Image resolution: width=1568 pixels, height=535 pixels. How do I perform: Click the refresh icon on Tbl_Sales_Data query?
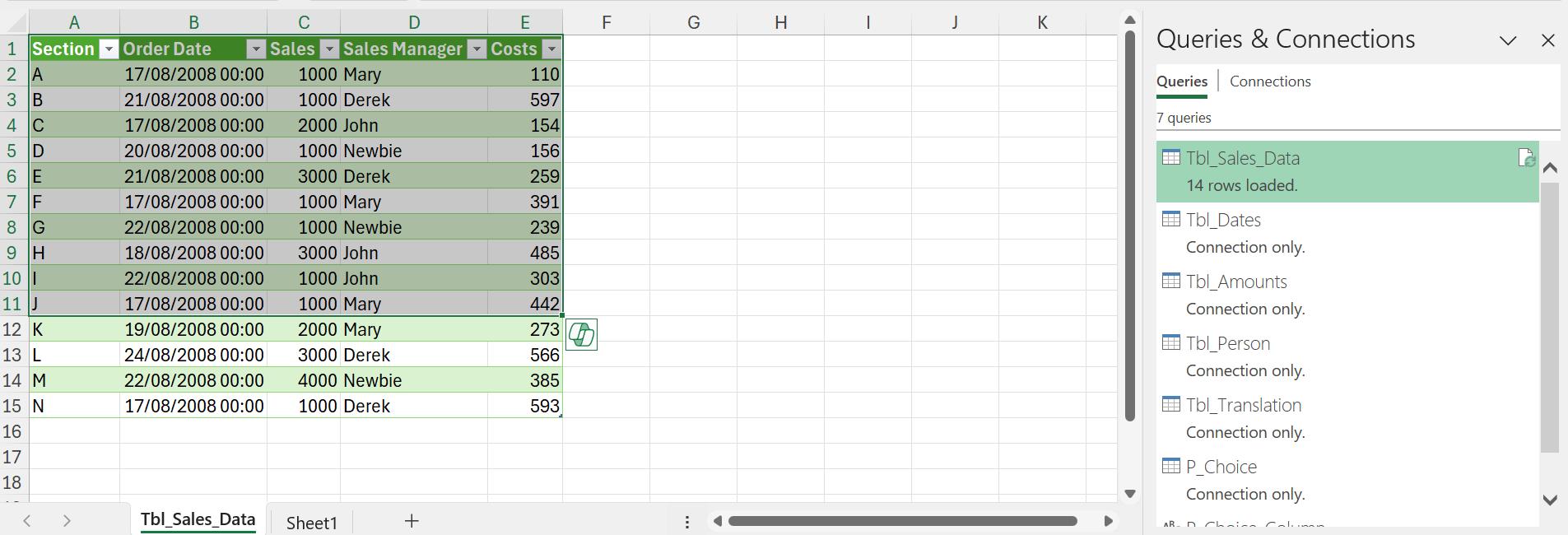pos(1527,158)
